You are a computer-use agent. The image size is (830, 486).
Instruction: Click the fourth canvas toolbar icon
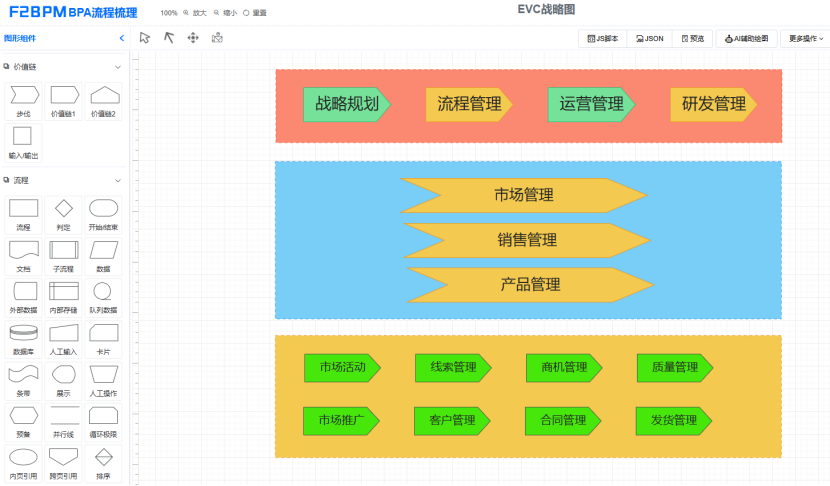[217, 38]
